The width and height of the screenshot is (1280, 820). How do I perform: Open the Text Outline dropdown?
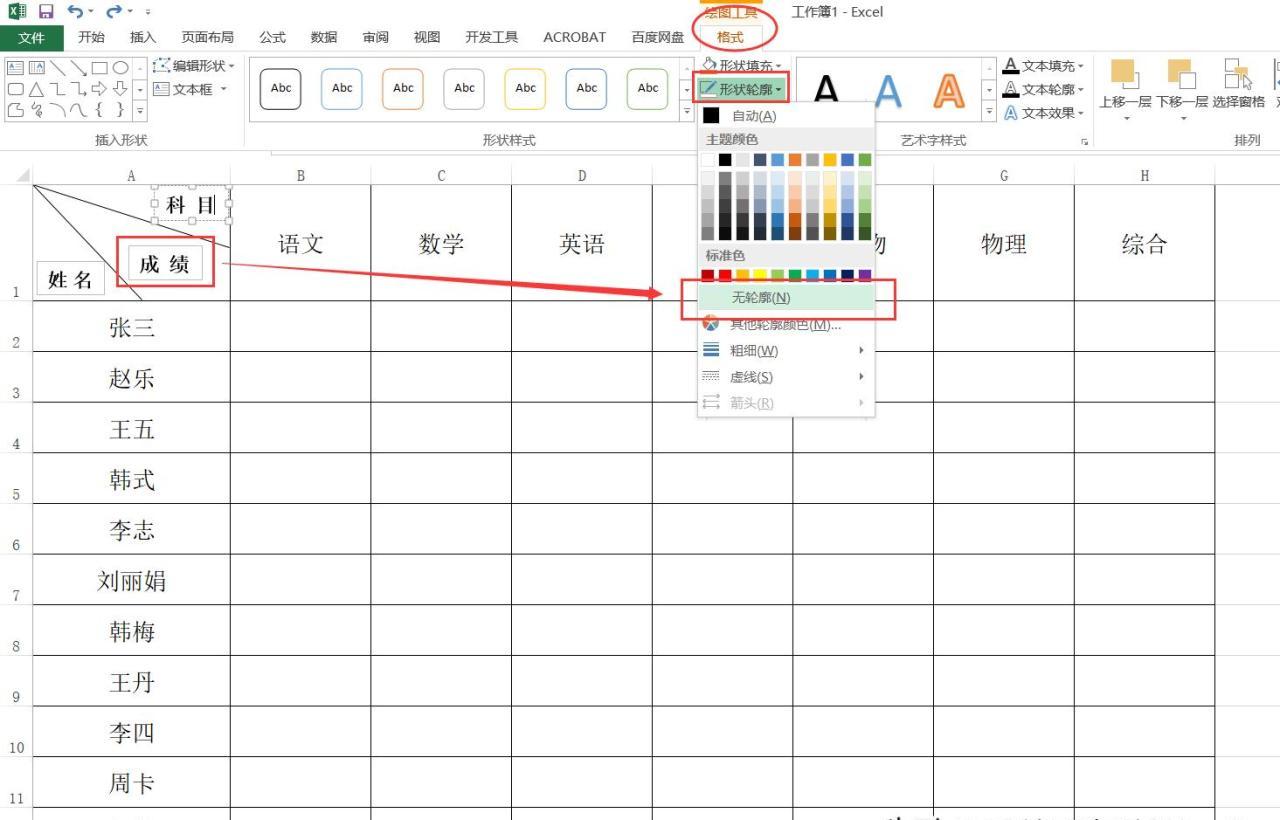(1044, 89)
